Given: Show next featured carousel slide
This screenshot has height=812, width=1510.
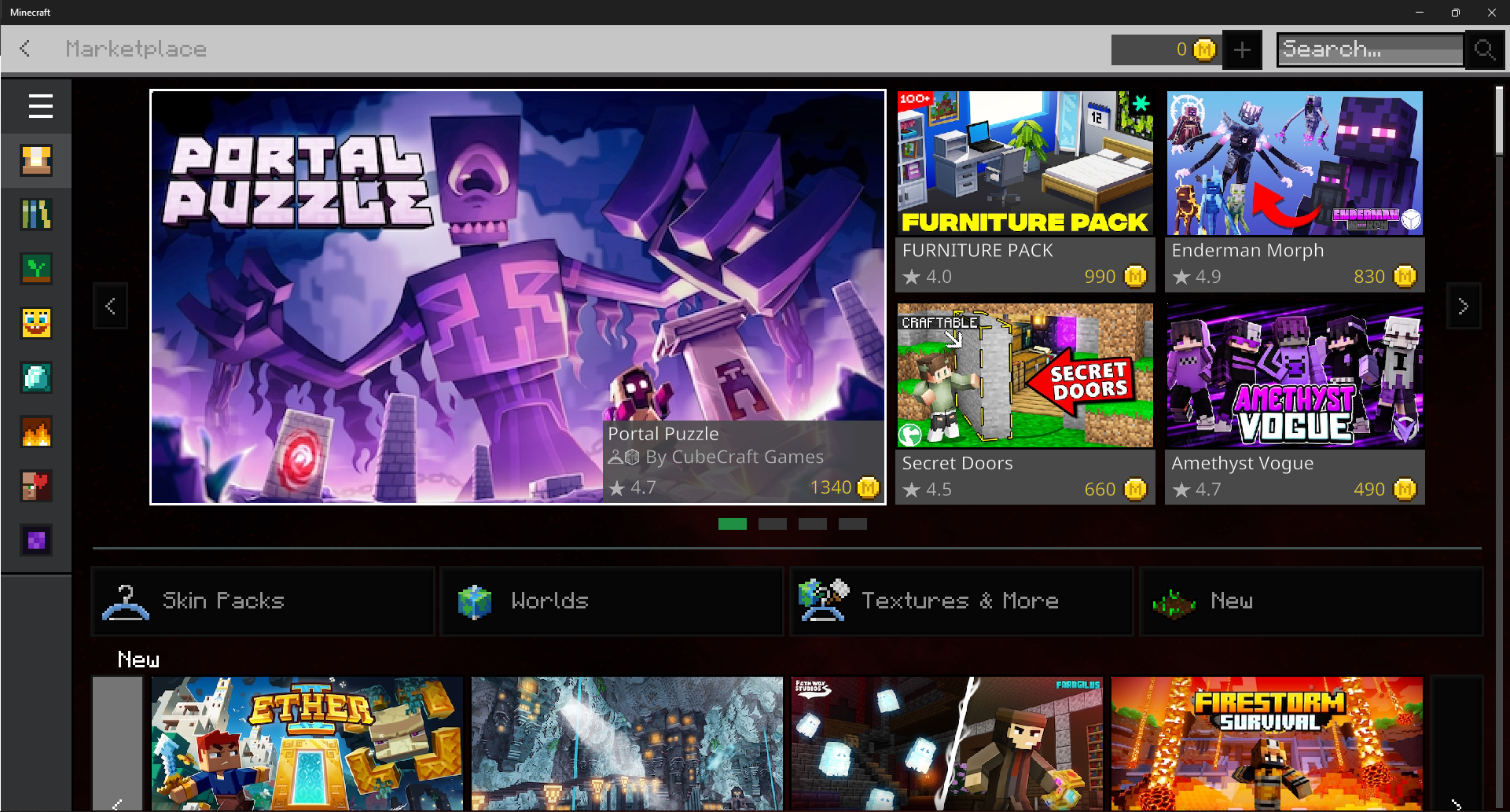Looking at the screenshot, I should (x=1463, y=307).
